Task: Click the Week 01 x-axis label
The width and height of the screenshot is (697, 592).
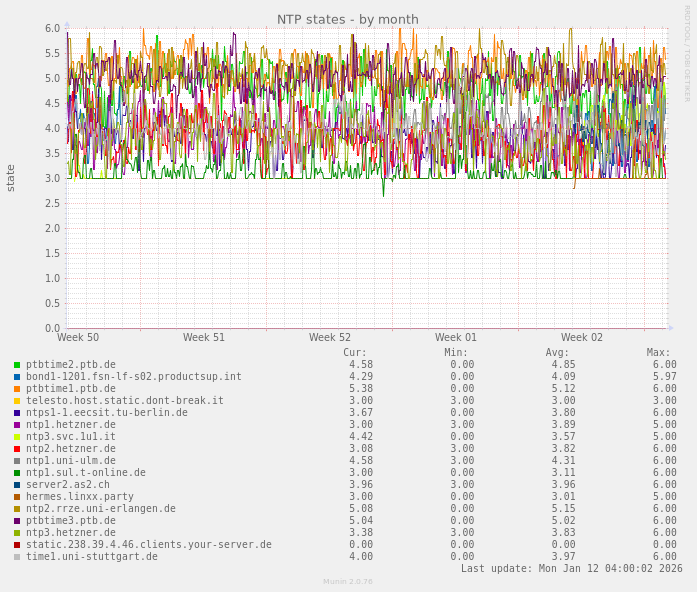Action: click(x=456, y=338)
